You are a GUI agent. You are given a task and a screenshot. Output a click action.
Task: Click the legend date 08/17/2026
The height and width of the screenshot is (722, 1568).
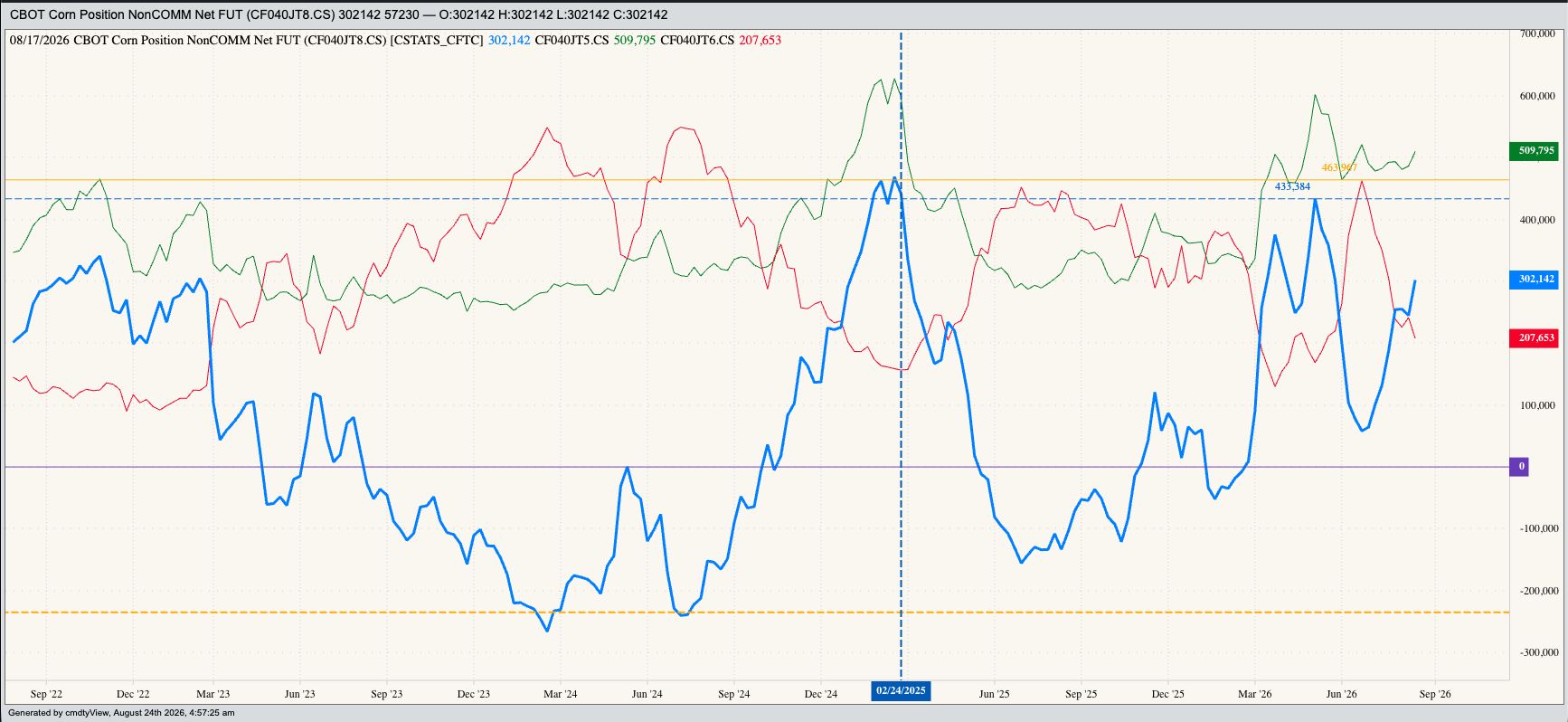click(39, 40)
